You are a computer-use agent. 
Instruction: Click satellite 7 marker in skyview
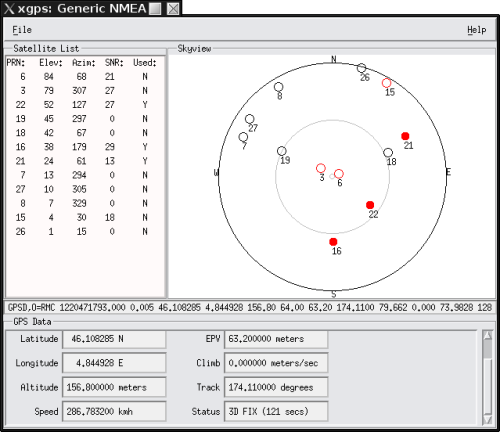(243, 137)
